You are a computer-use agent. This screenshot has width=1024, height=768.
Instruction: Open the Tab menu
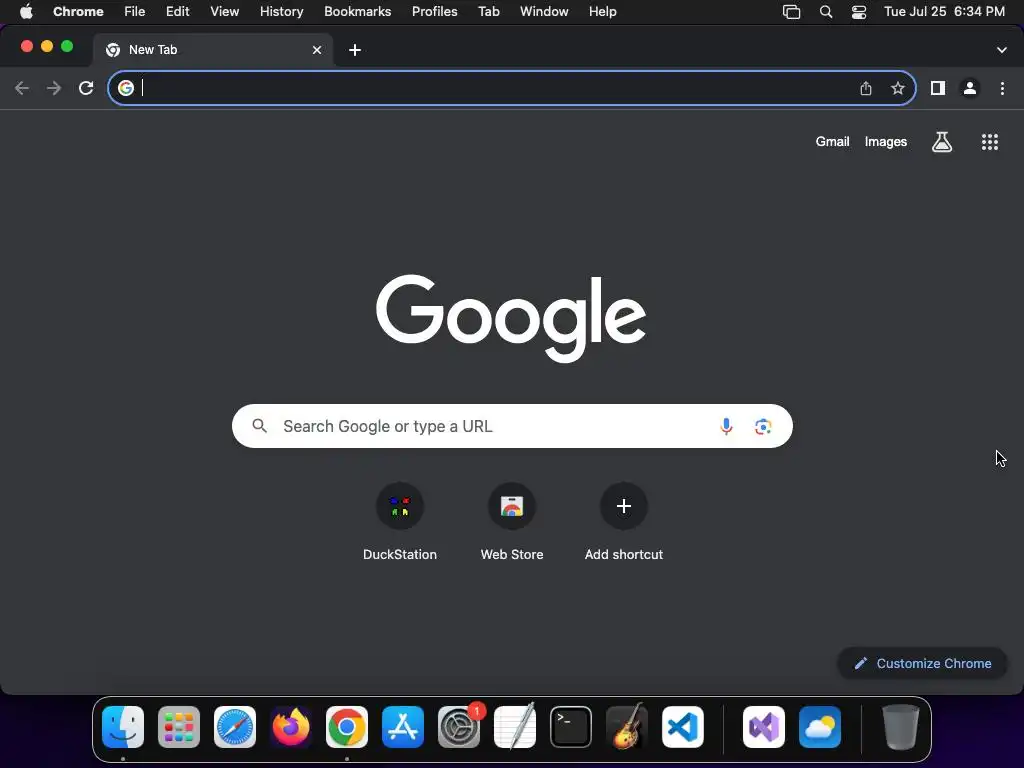coord(488,12)
